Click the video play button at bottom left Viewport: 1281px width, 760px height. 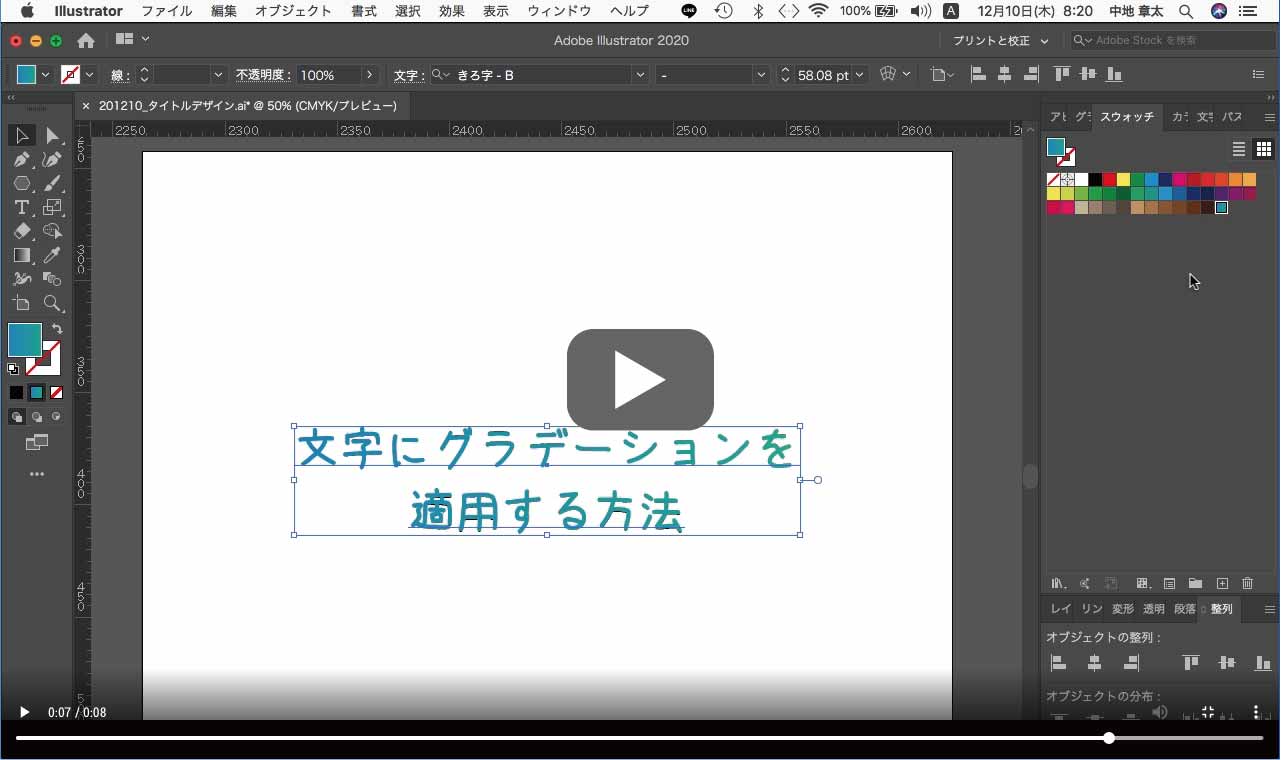click(x=25, y=712)
